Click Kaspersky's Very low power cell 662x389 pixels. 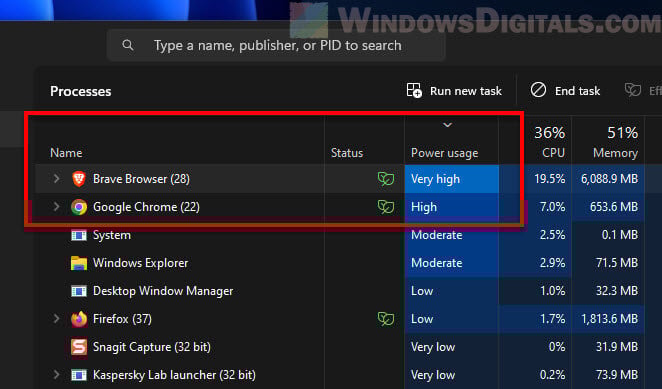point(451,375)
